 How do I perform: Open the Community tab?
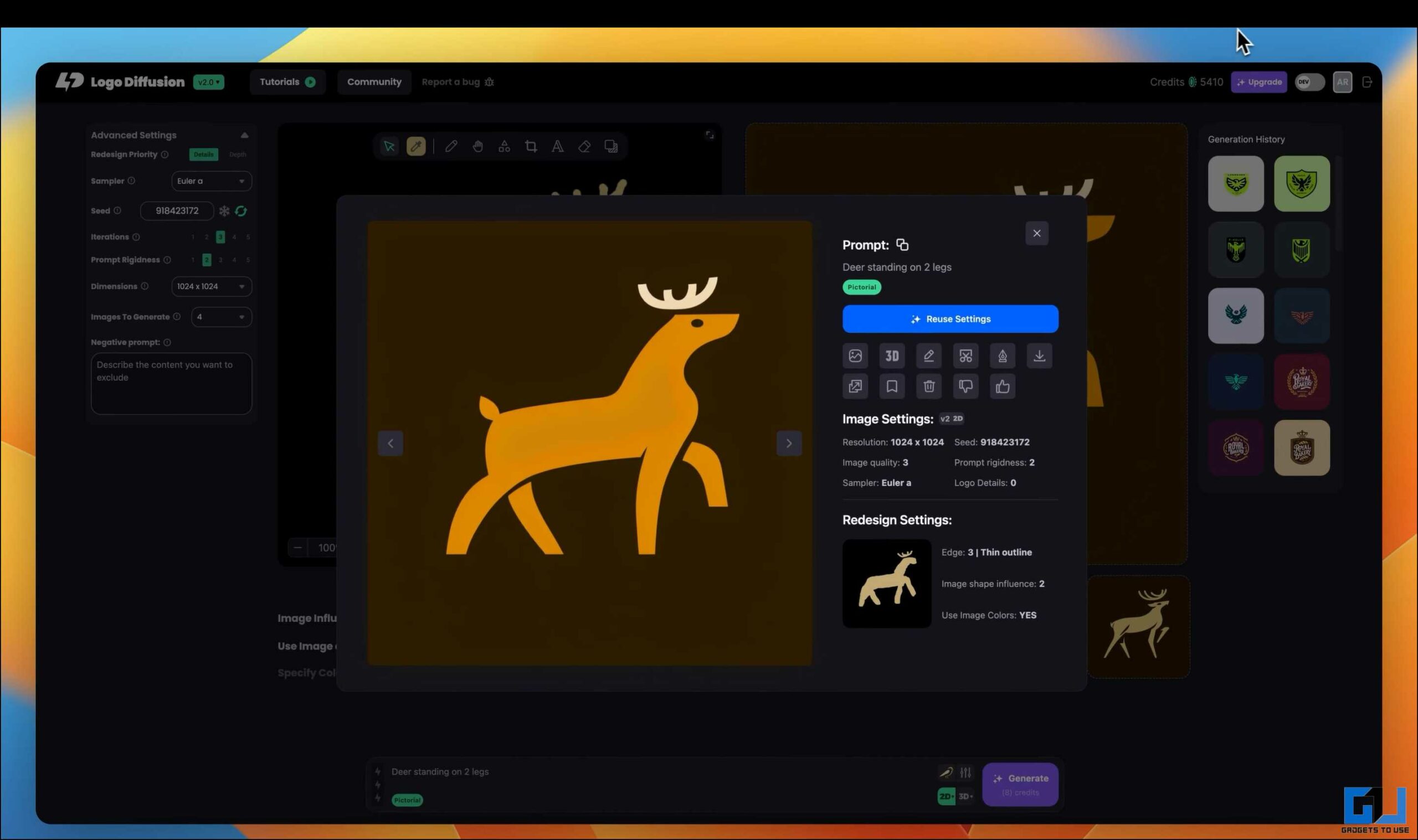[374, 81]
